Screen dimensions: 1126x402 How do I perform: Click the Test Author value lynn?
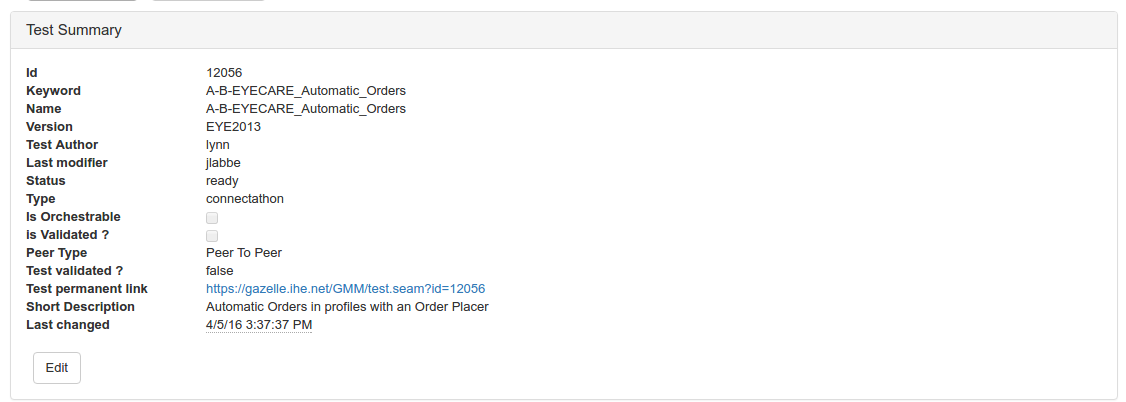point(218,145)
